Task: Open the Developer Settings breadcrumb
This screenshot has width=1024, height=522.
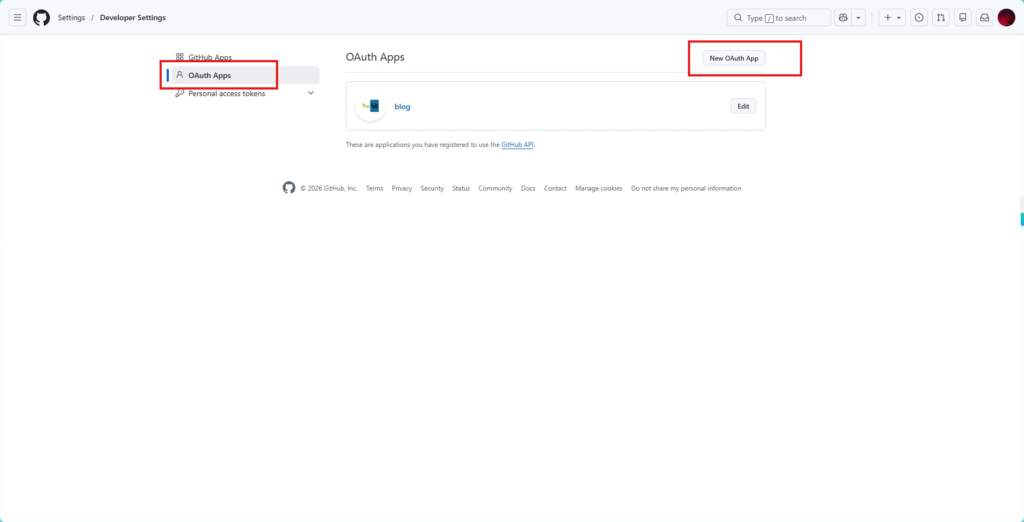Action: (133, 18)
